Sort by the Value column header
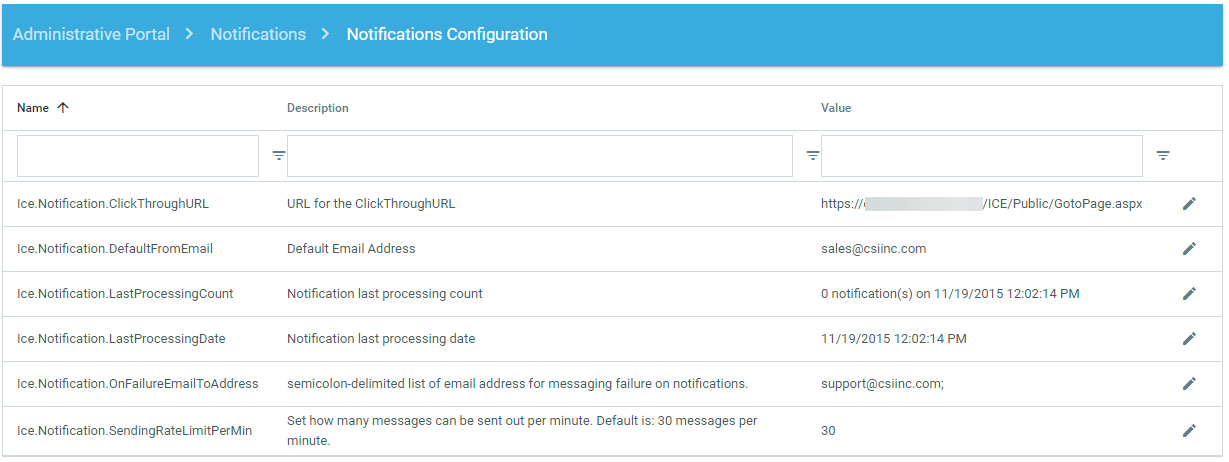Viewport: 1229px width, 462px height. [x=836, y=108]
